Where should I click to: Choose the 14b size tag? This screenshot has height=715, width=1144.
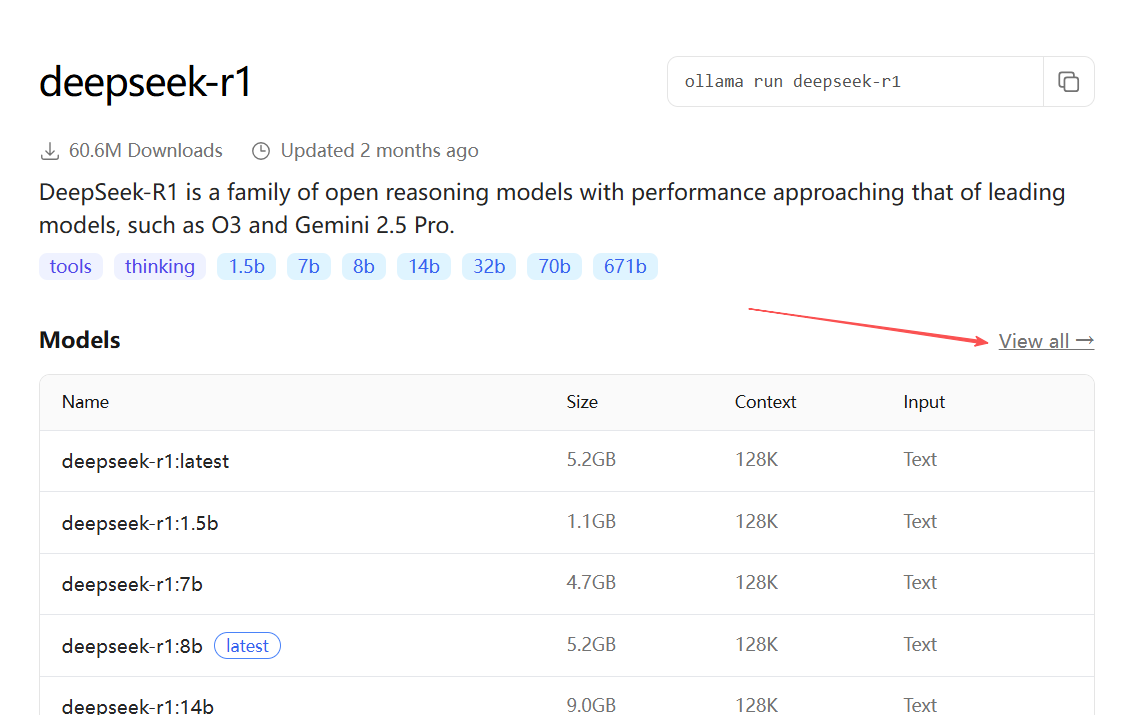point(424,266)
